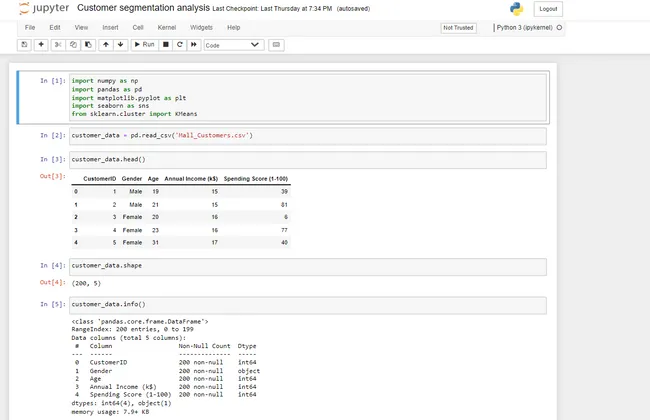Click the memory usage output line

click(110, 412)
